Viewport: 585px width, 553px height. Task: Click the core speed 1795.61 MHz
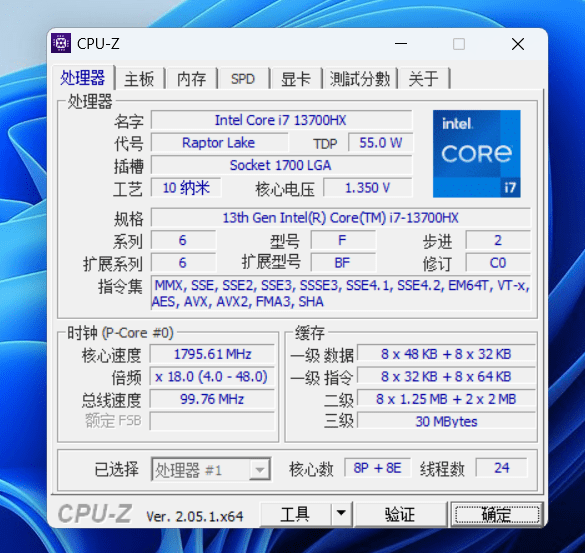pos(212,354)
